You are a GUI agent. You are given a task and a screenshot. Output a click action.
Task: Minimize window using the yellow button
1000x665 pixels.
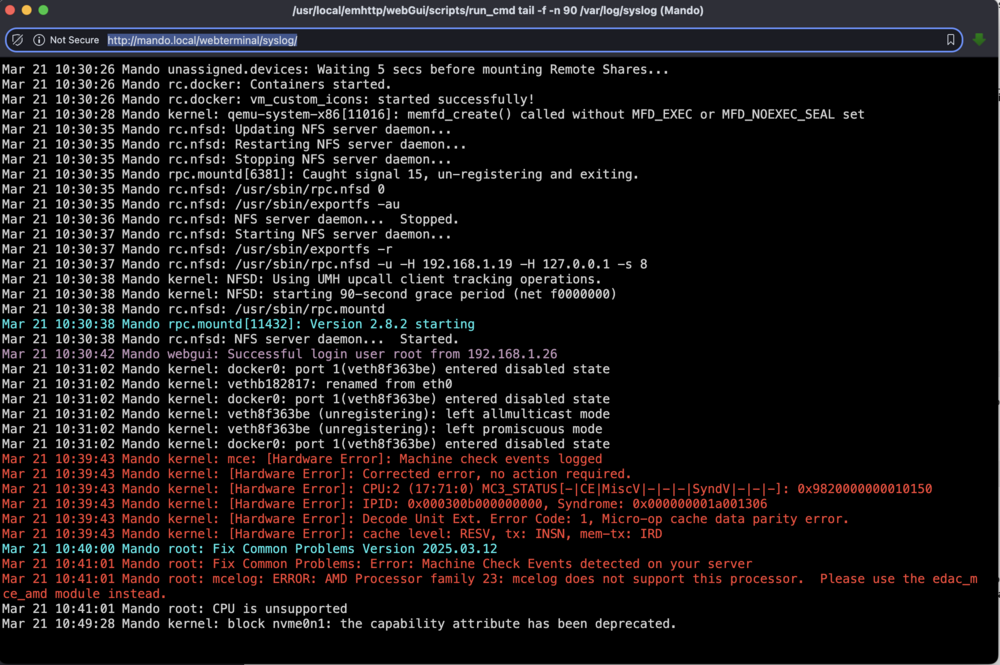(x=26, y=10)
